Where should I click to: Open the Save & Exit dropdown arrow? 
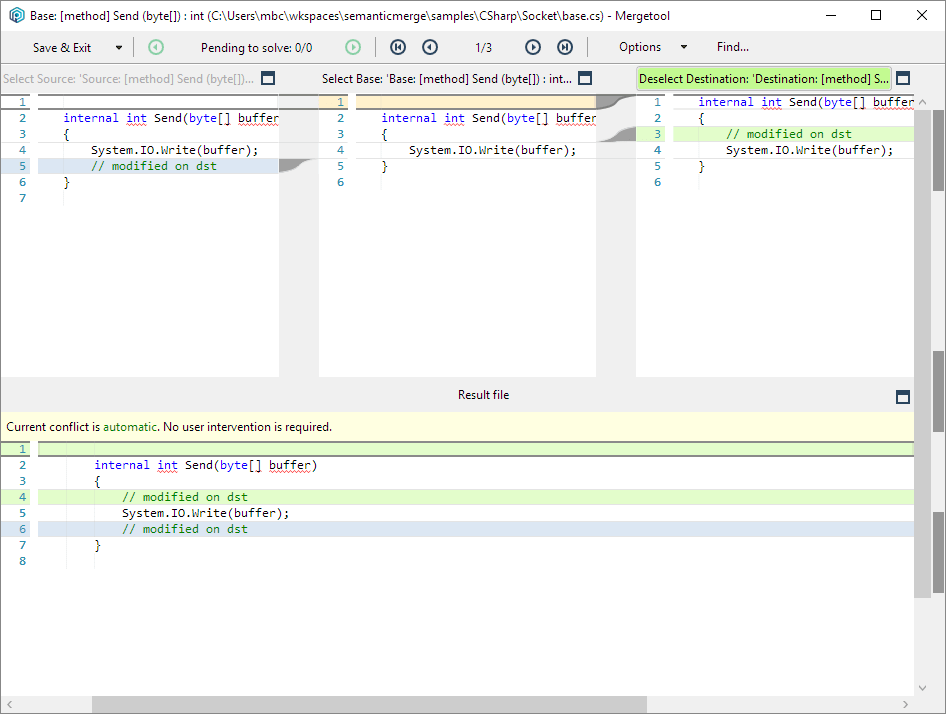(119, 48)
